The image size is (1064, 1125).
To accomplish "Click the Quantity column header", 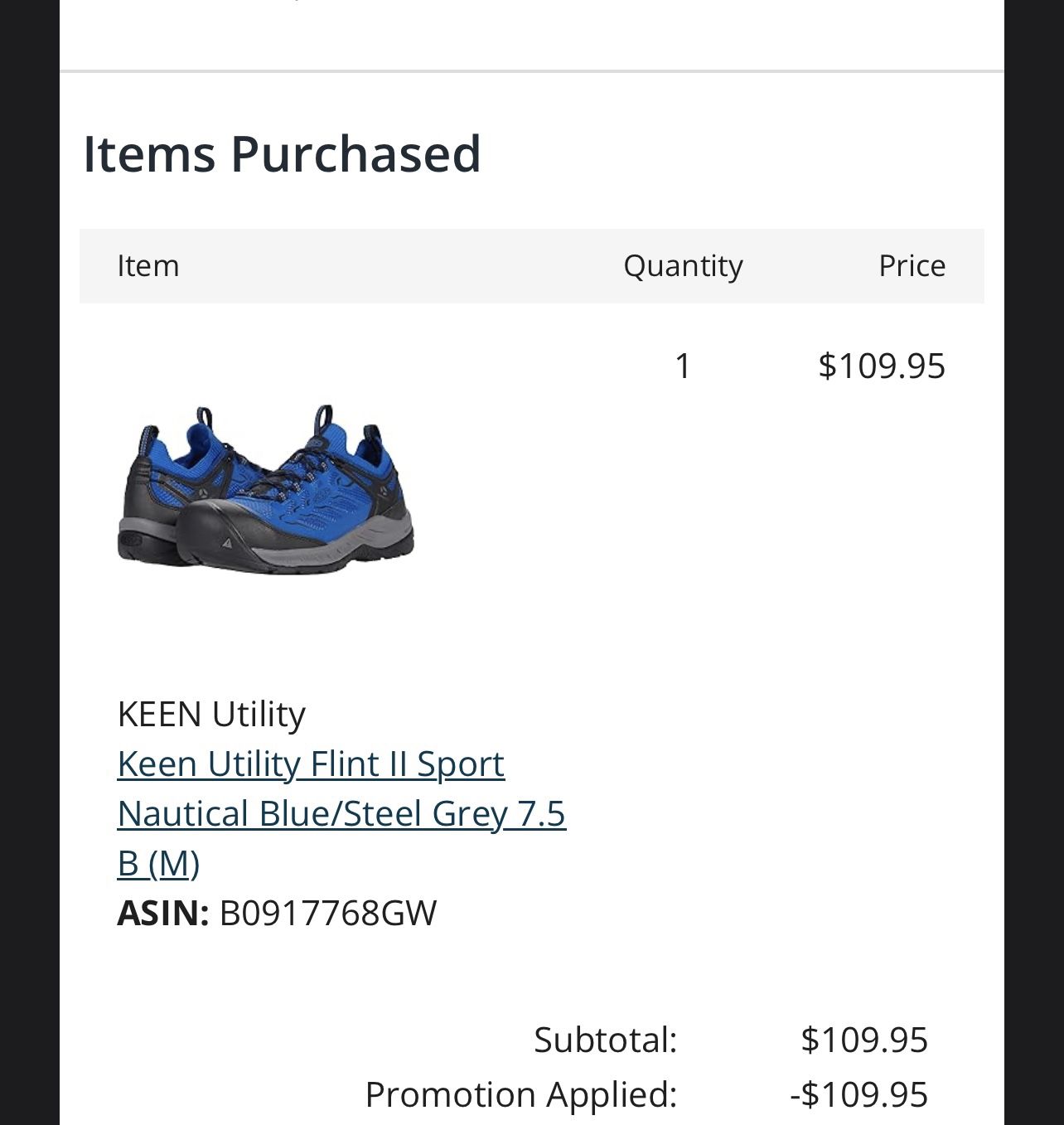I will click(683, 266).
